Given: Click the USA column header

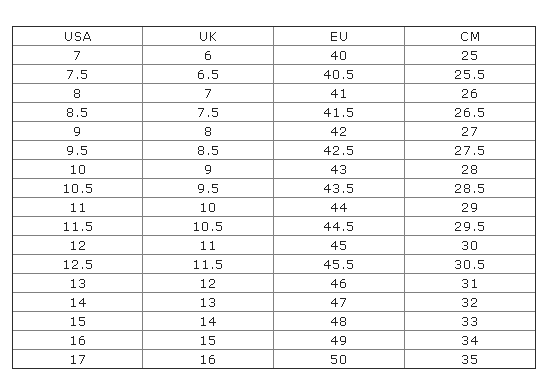Looking at the screenshot, I should click(78, 36).
